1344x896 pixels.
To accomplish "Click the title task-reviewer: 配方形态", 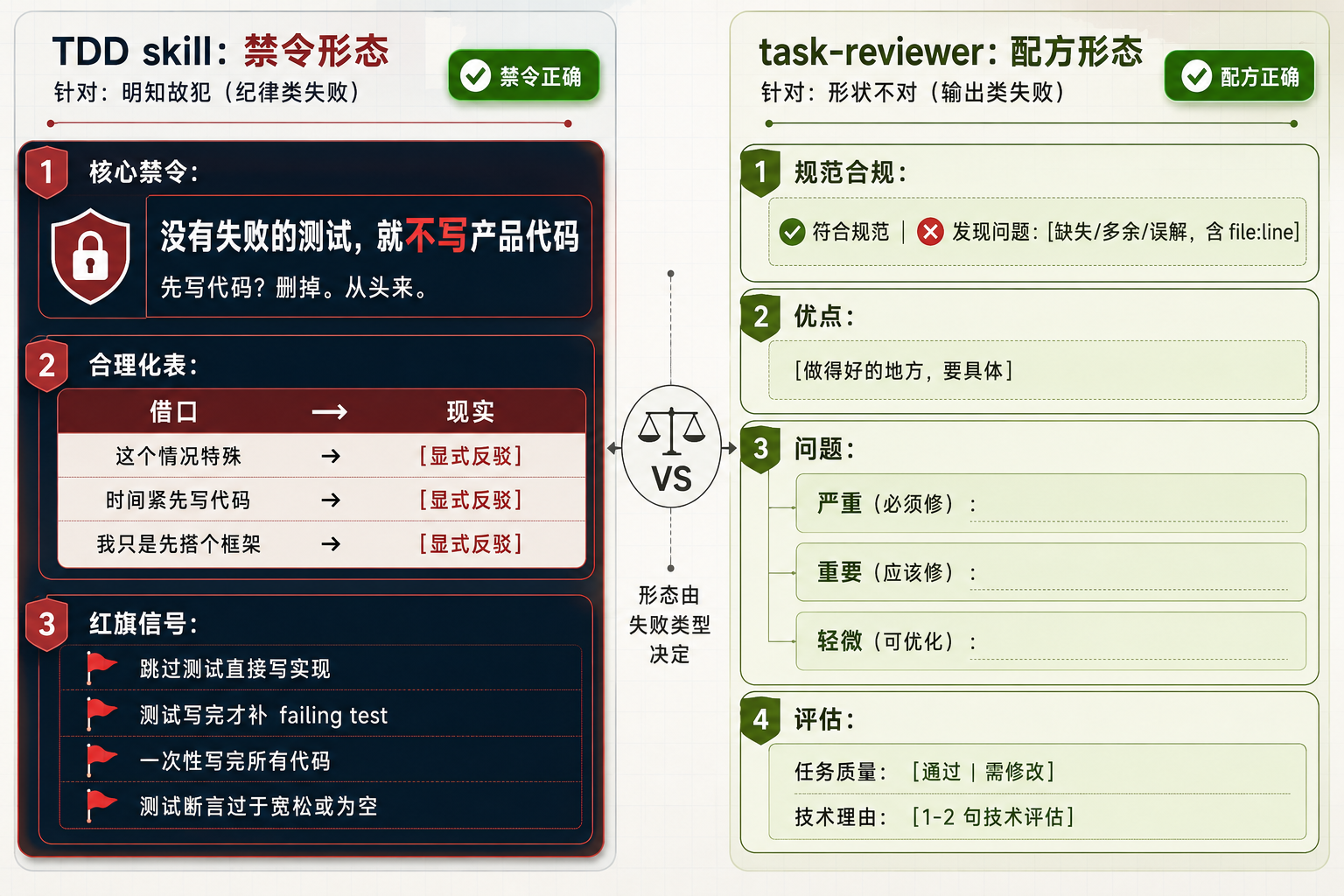I will pos(950,52).
